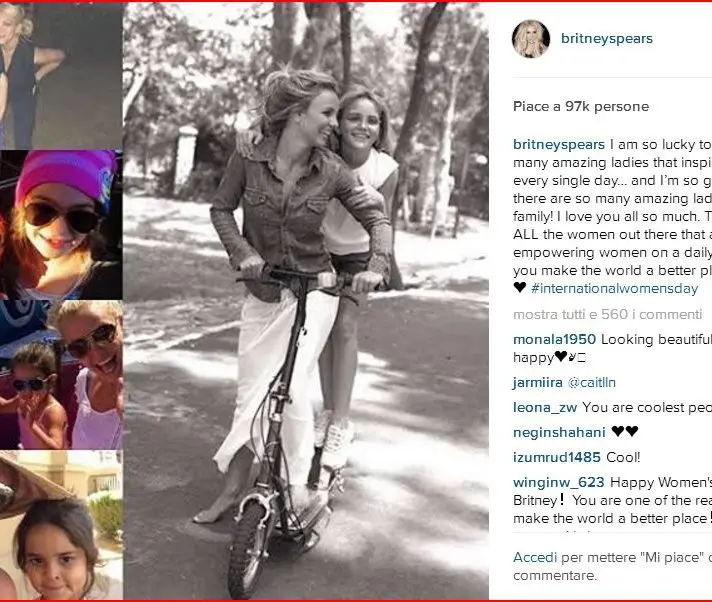Select the collage photo with child in sunglasses

62,375
